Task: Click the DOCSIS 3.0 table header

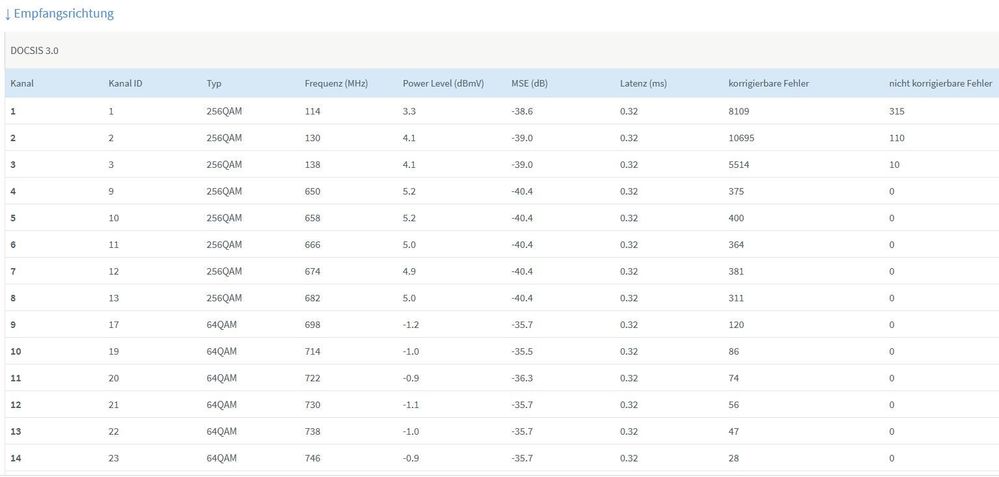Action: pyautogui.click(x=35, y=49)
